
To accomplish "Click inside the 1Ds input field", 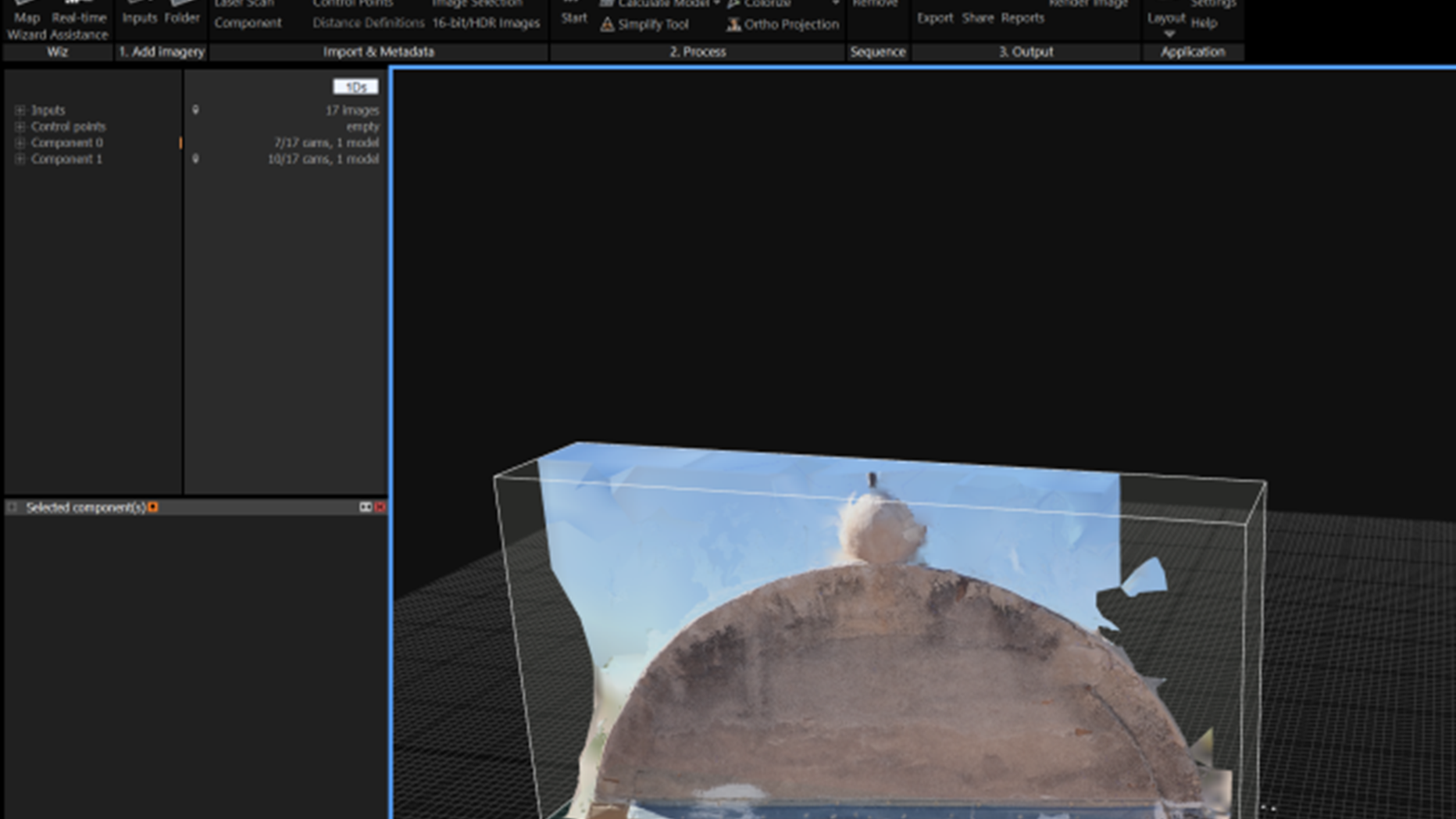I will [x=355, y=87].
